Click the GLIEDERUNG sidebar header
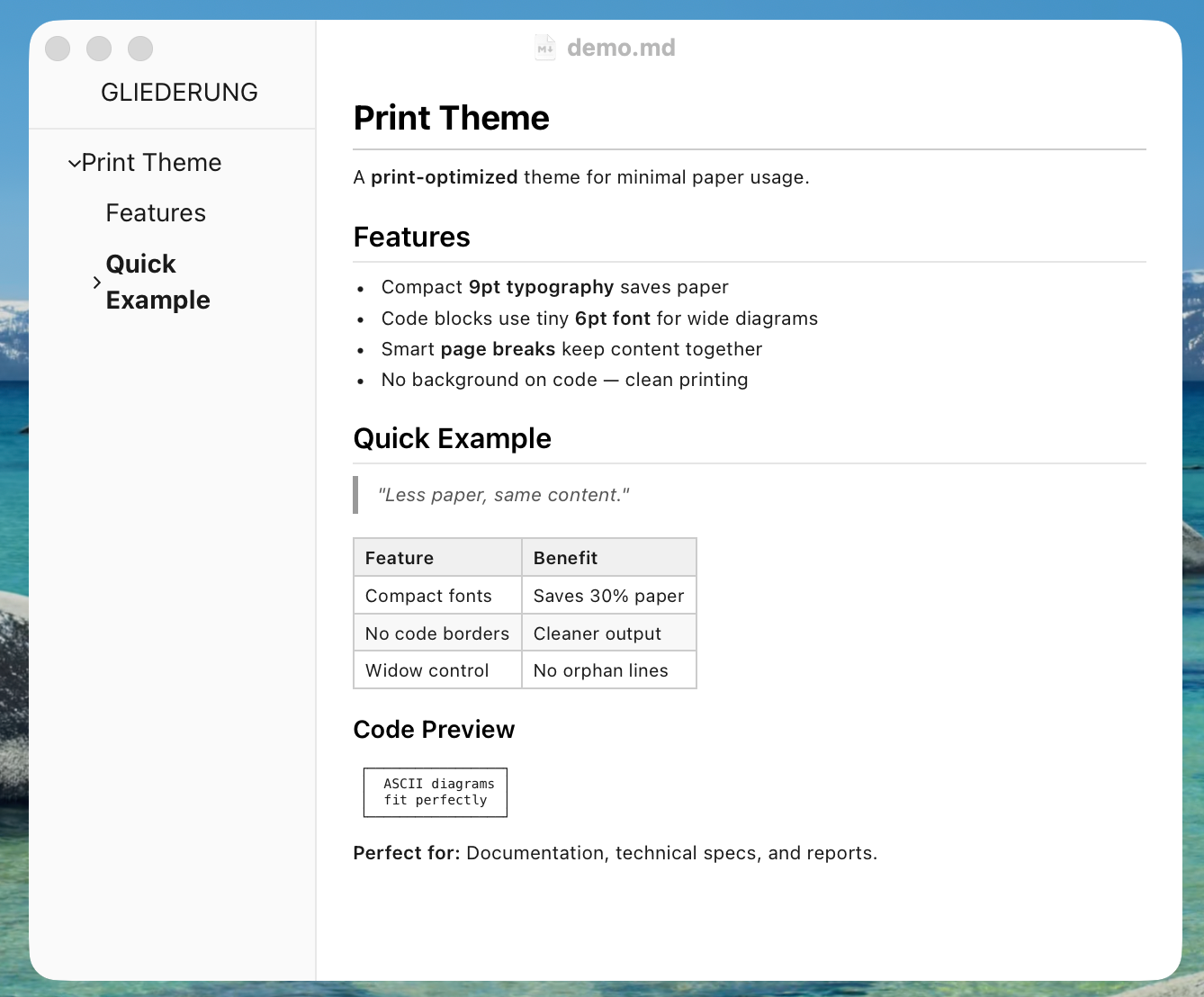This screenshot has height=997, width=1204. tap(179, 92)
